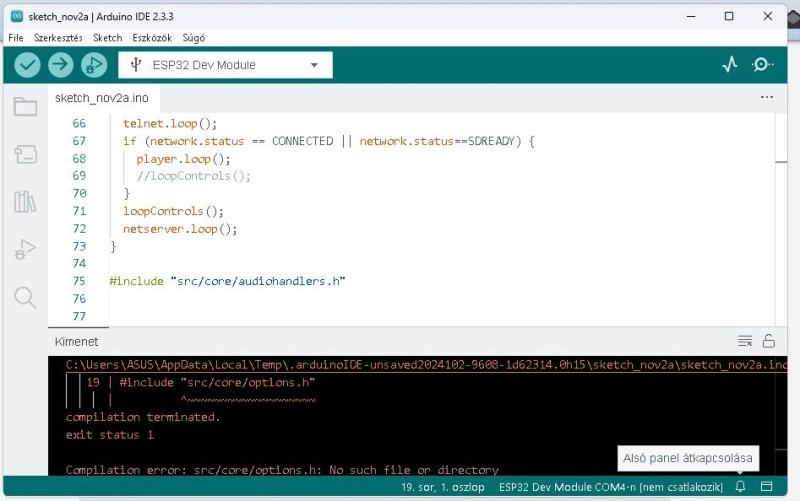Viewport: 800px width, 501px height.
Task: Click the 'Compilation error' message line
Action: coord(282,469)
